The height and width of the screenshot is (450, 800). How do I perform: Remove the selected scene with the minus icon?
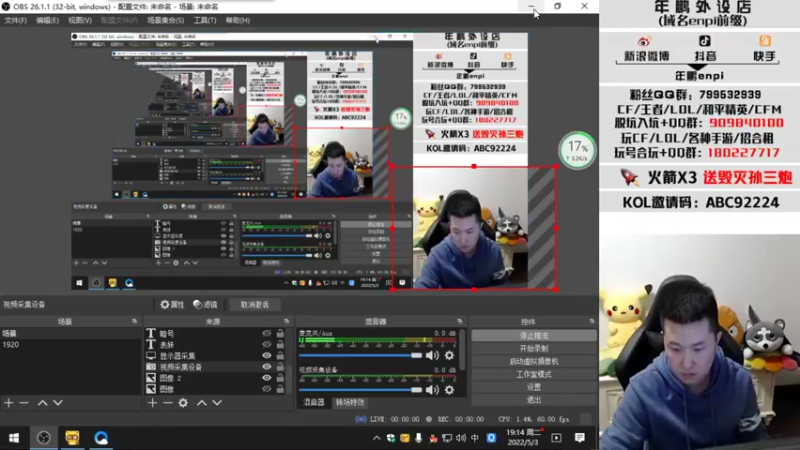coord(24,403)
